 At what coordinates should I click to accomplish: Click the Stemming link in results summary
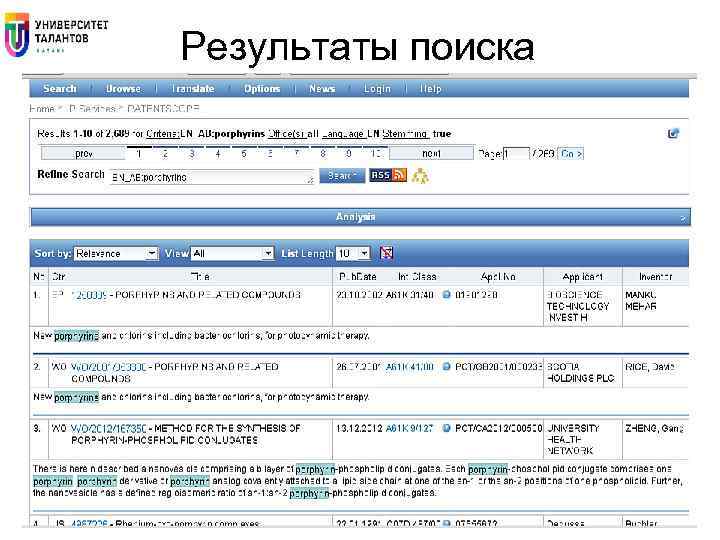click(405, 134)
